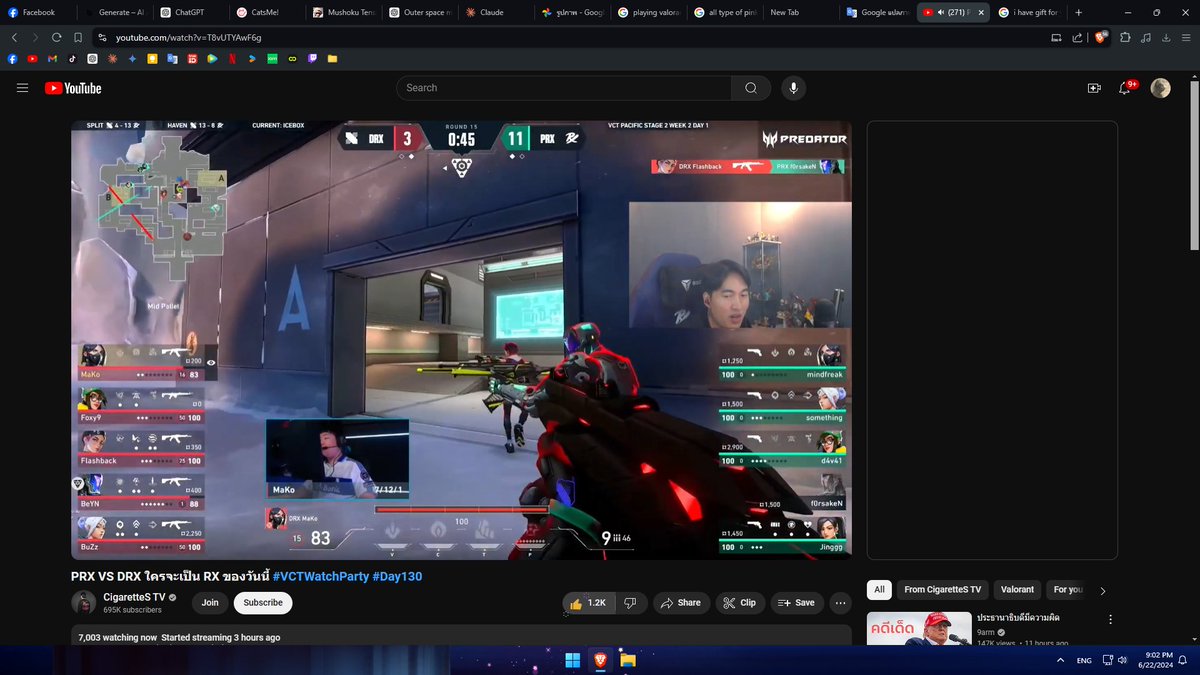This screenshot has width=1200, height=675.
Task: Like the video with thumbs up
Action: coord(587,603)
